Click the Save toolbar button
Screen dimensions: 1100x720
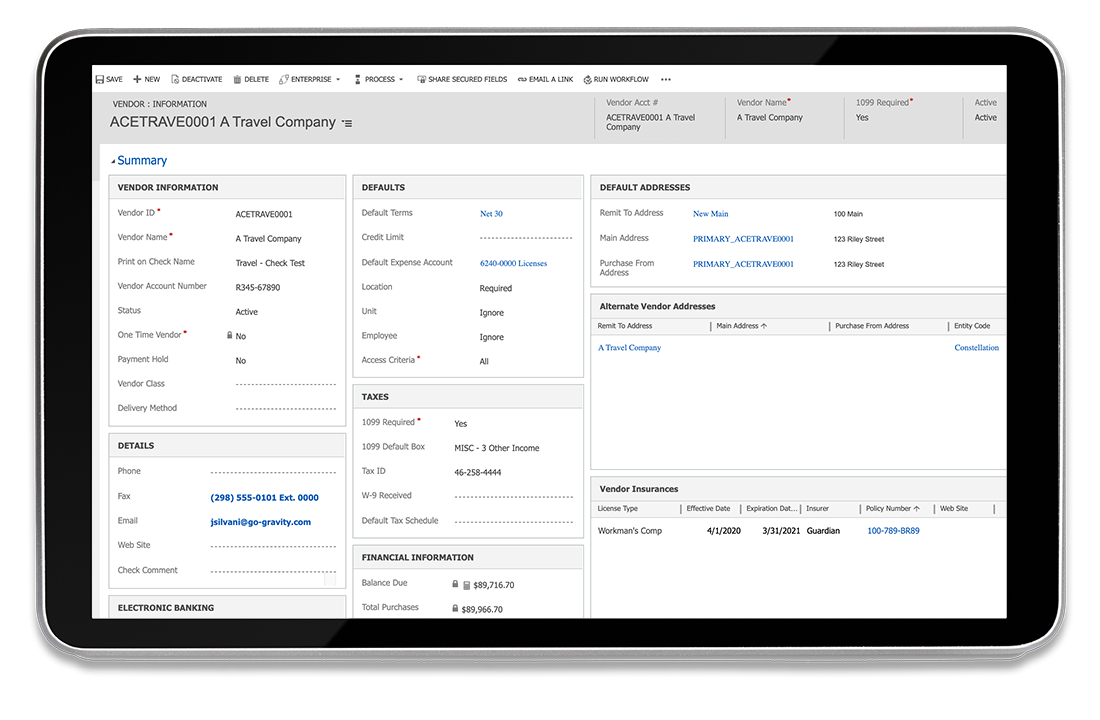pos(109,79)
